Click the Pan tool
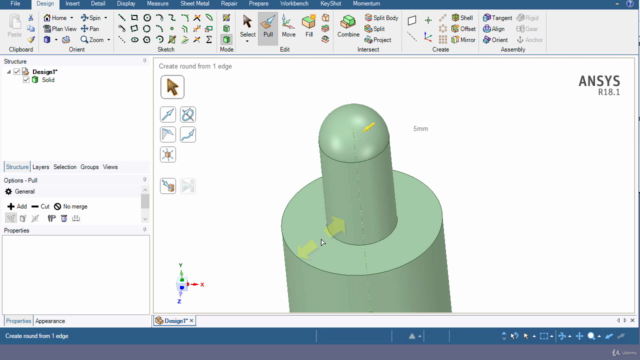Image resolution: width=640 pixels, height=360 pixels. coord(90,29)
